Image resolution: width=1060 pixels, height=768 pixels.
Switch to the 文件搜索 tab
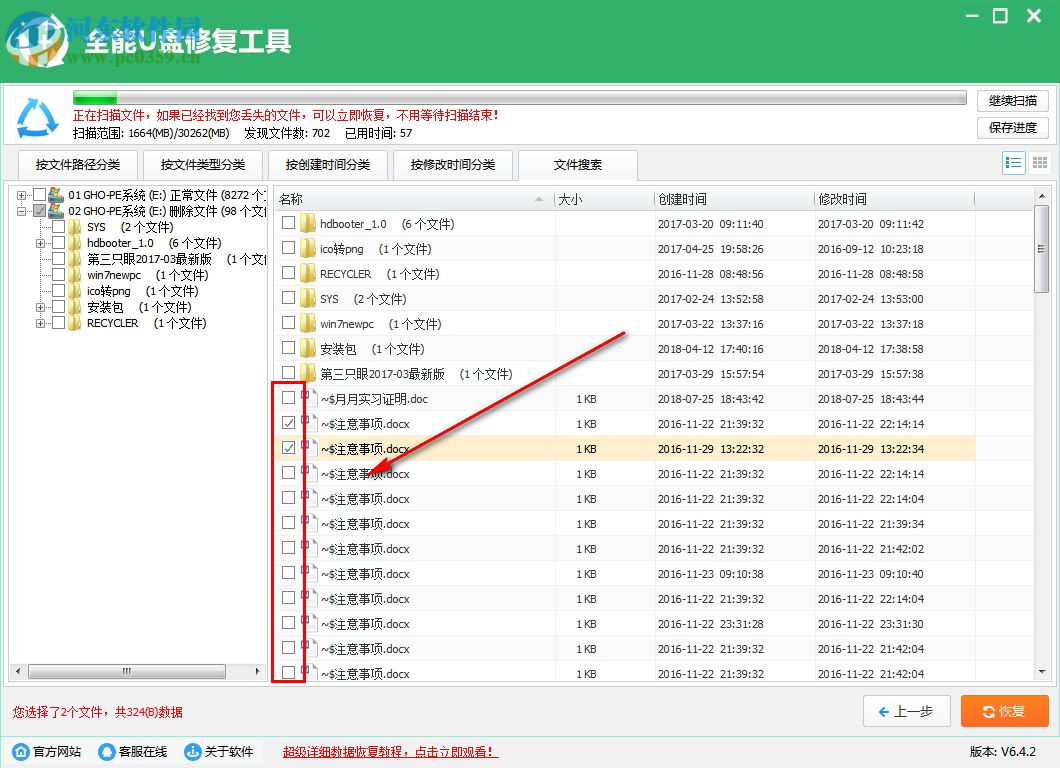click(578, 166)
